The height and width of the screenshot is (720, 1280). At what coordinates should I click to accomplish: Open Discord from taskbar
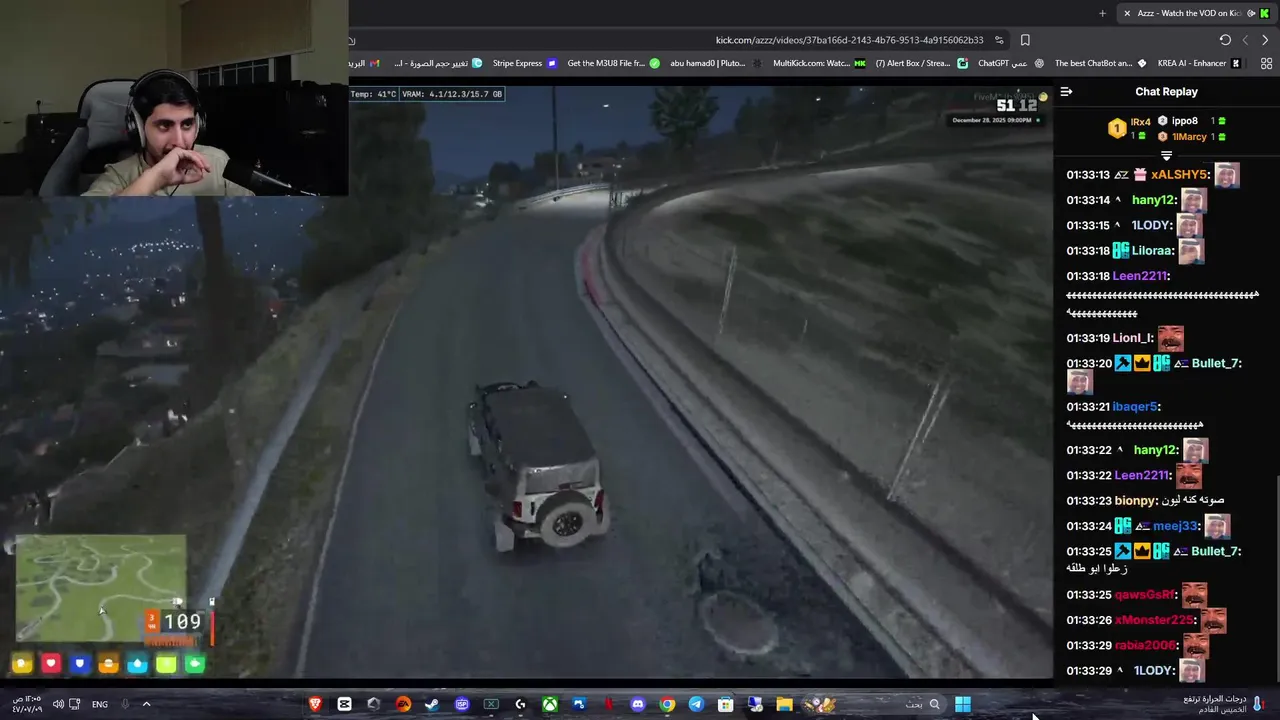638,704
